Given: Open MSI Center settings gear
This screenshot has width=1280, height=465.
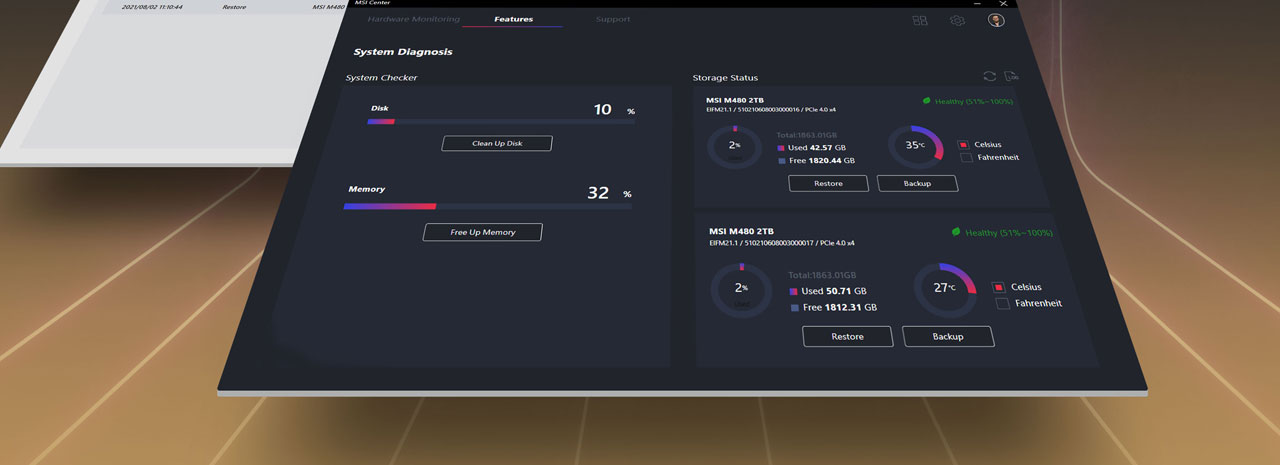Looking at the screenshot, I should (957, 20).
